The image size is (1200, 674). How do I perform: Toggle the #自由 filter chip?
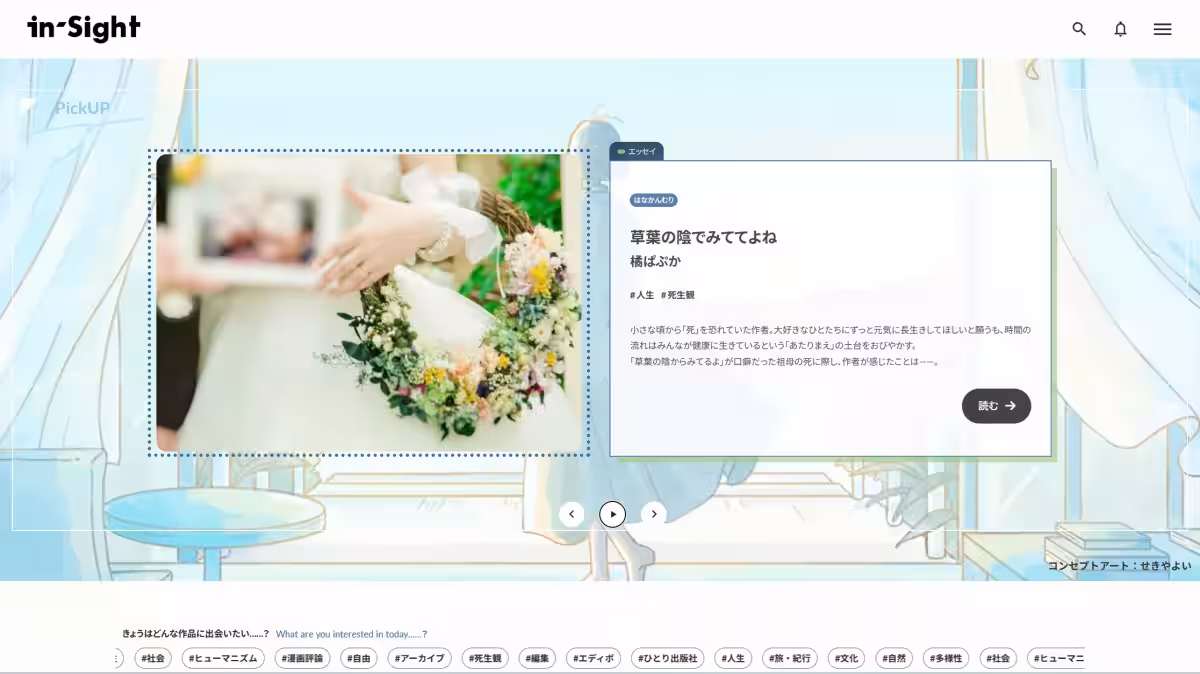click(357, 658)
